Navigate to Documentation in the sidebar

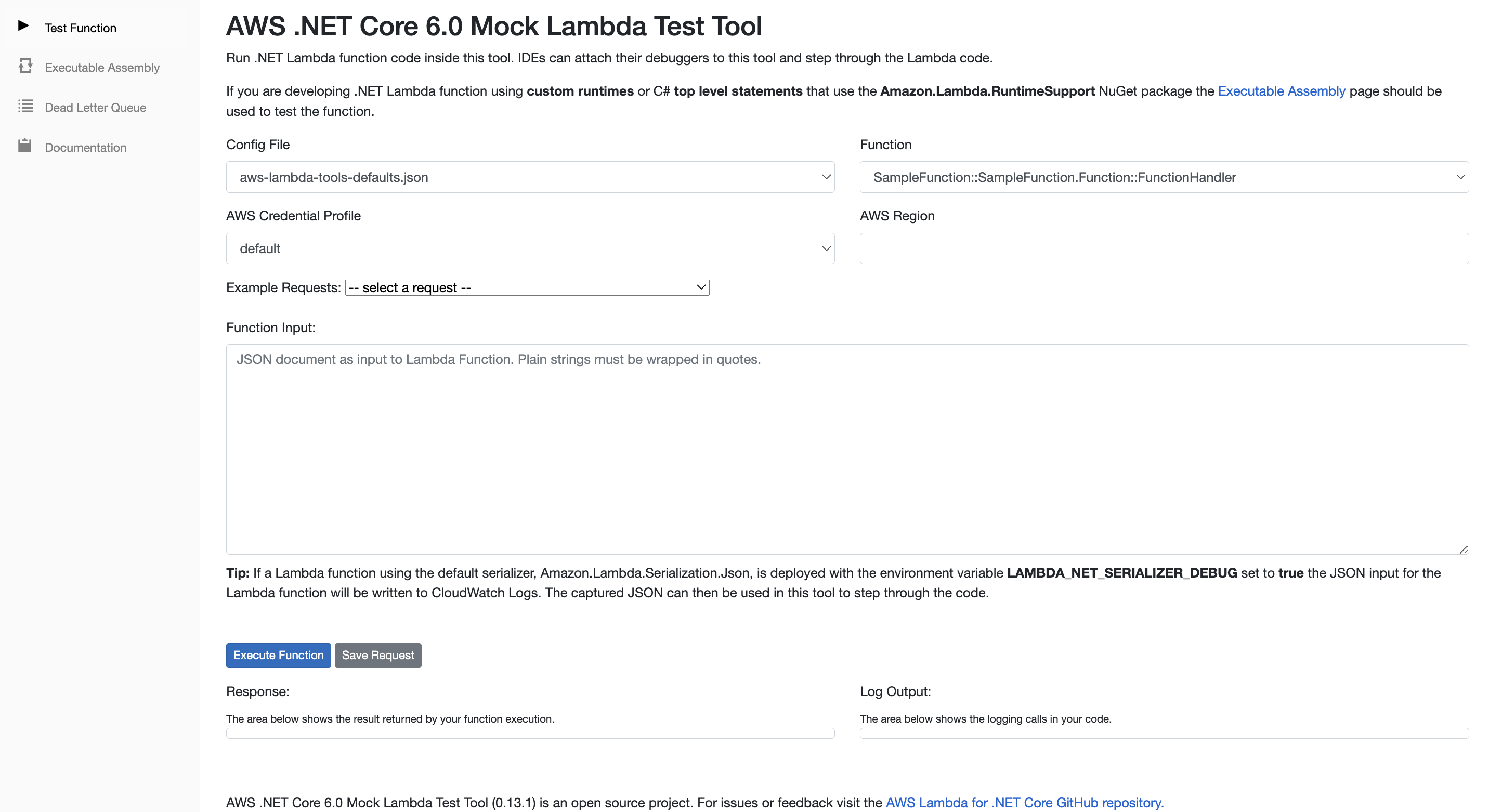(85, 147)
